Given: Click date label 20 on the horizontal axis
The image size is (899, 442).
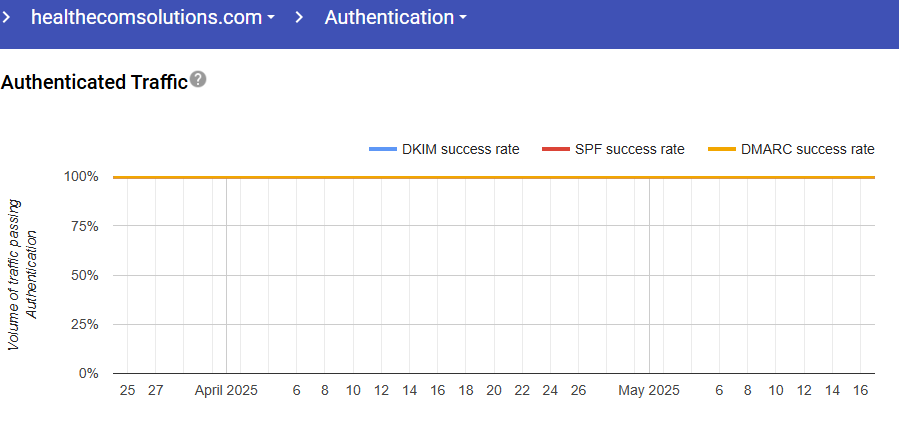Looking at the screenshot, I should [x=493, y=391].
